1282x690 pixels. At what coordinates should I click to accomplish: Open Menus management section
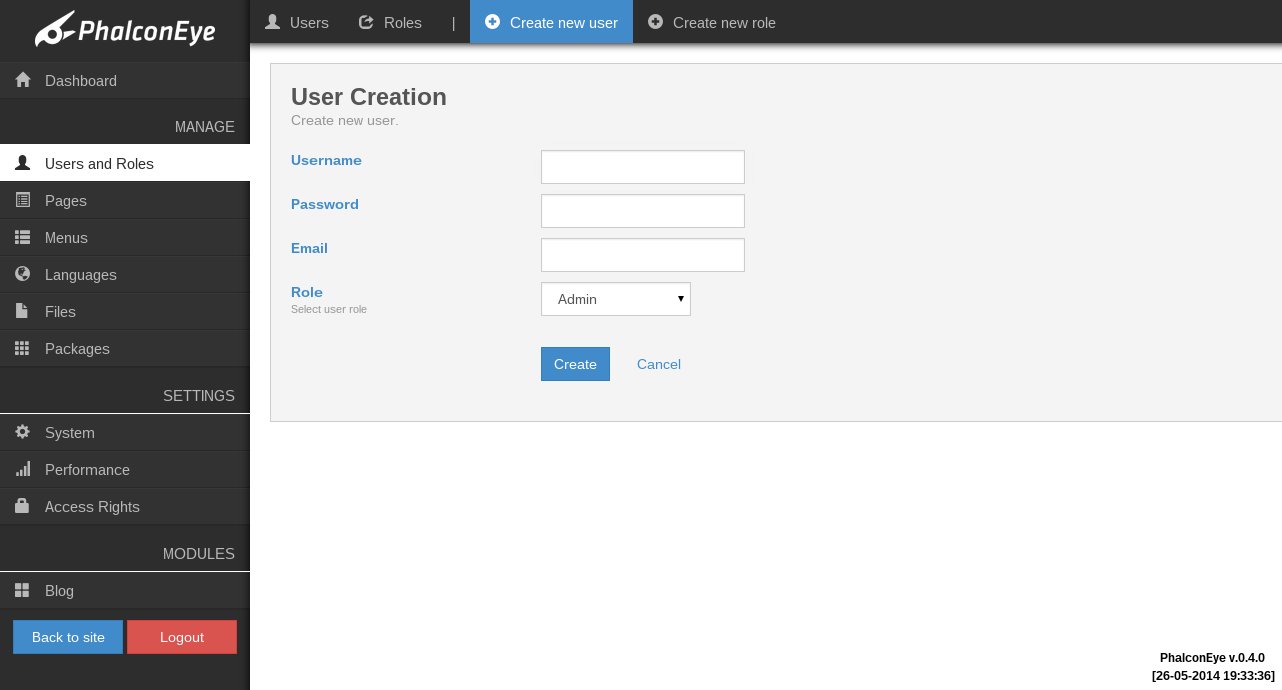coord(125,237)
